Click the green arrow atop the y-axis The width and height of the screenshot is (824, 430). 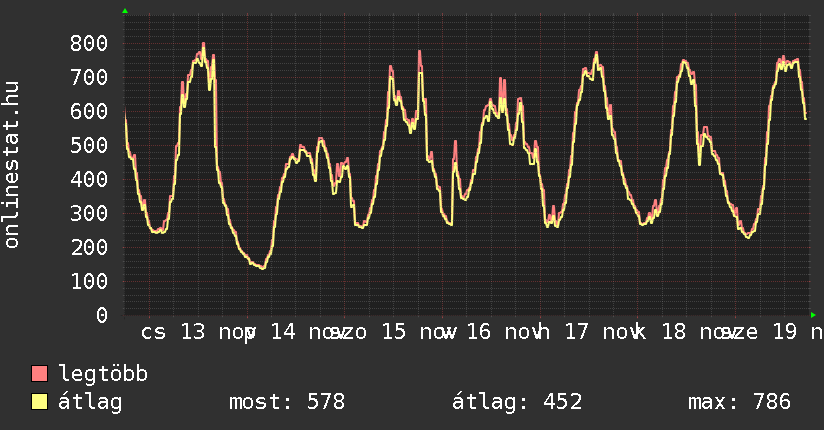click(x=124, y=11)
